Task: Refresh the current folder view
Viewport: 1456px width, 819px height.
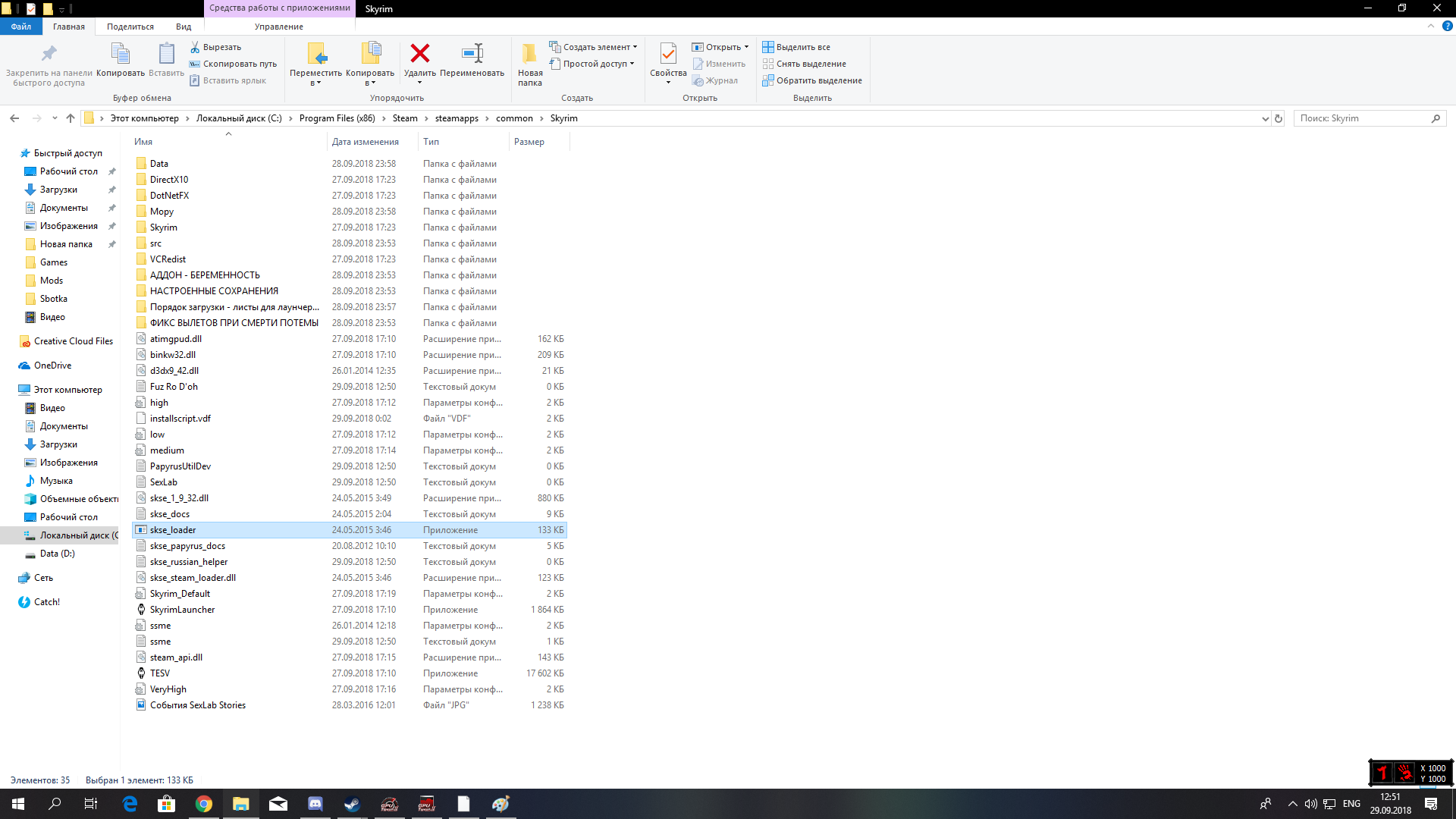Action: pos(1279,118)
